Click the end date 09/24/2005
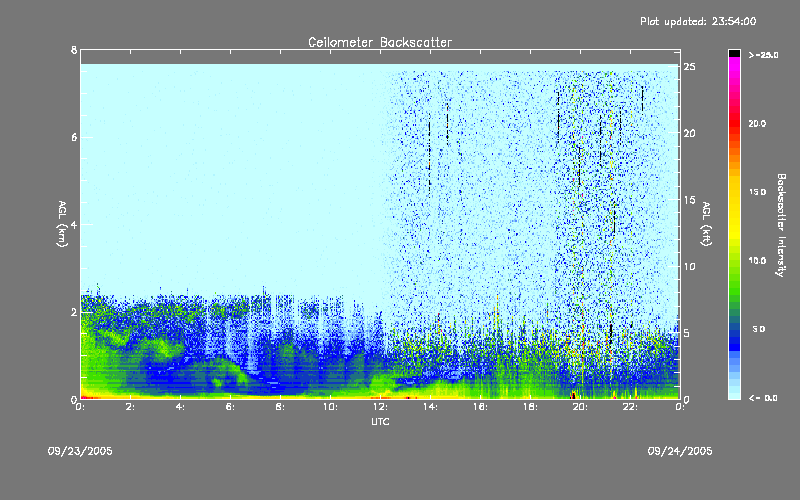 (x=680, y=451)
